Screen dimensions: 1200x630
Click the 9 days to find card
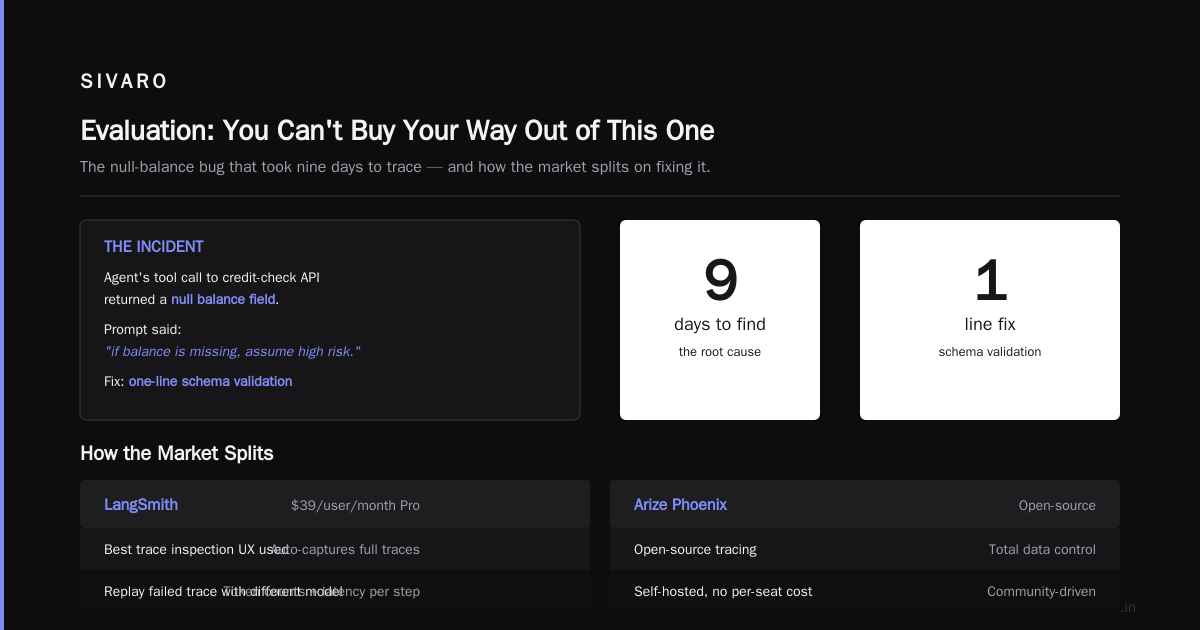[x=720, y=320]
